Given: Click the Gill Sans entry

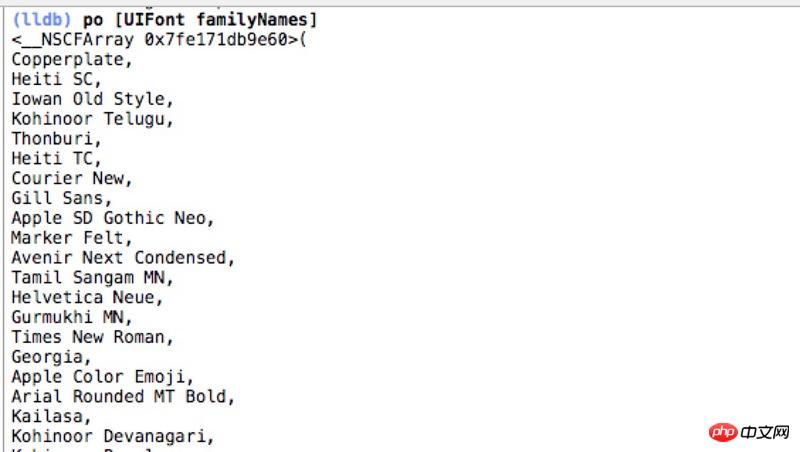Looking at the screenshot, I should click(x=61, y=198).
